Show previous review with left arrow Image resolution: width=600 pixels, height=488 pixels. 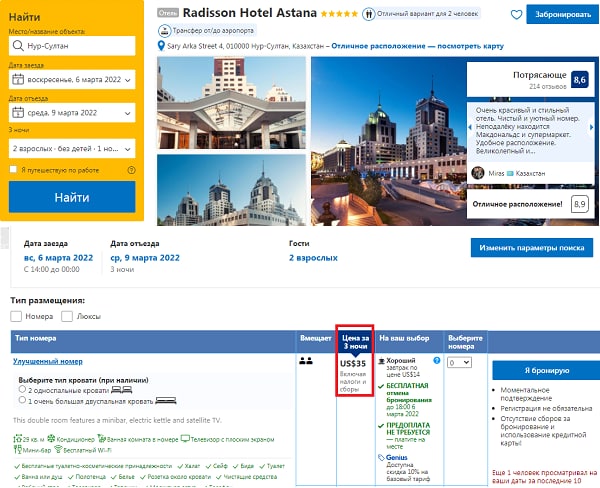(x=470, y=127)
